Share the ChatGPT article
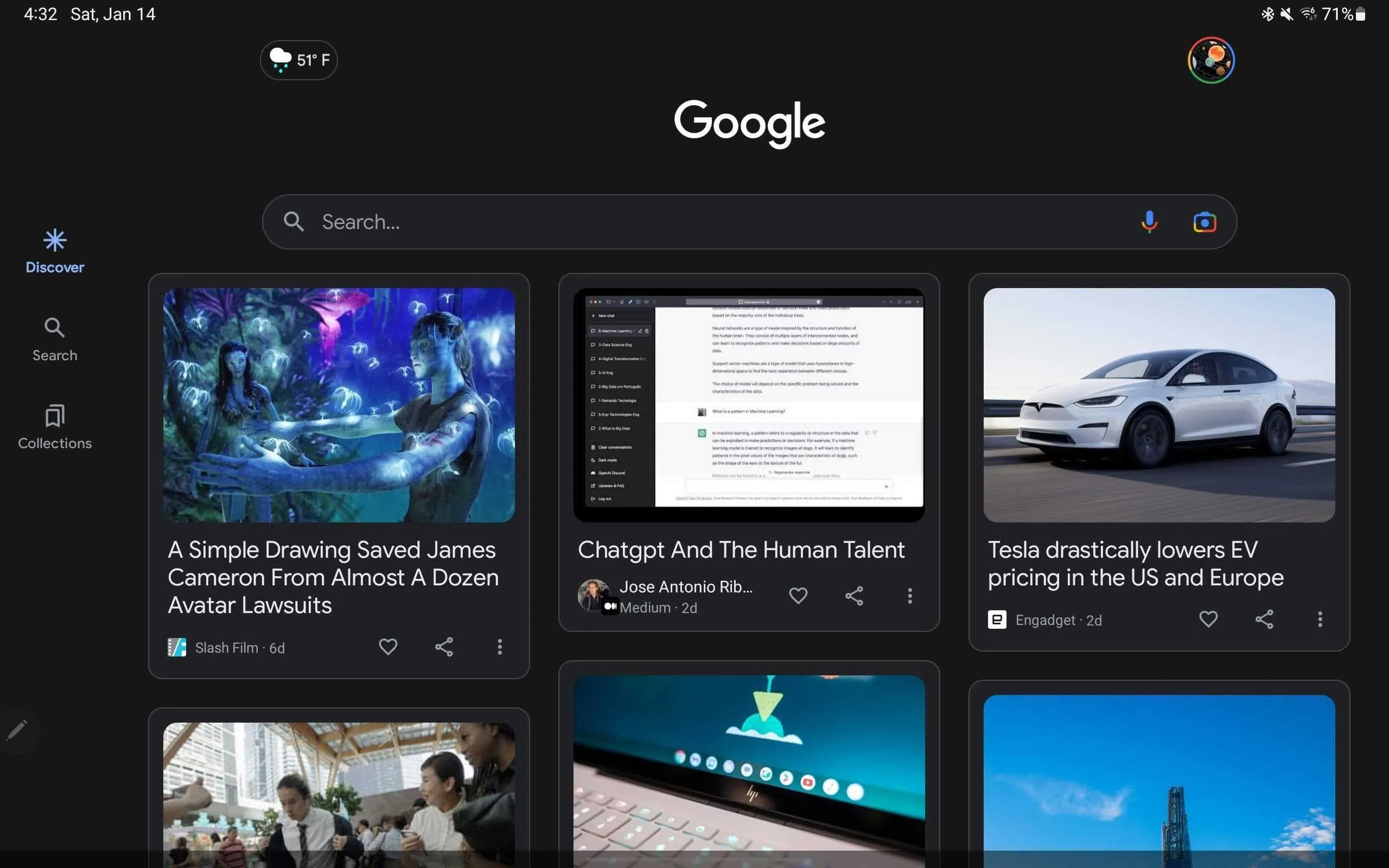This screenshot has height=868, width=1389. pos(854,596)
